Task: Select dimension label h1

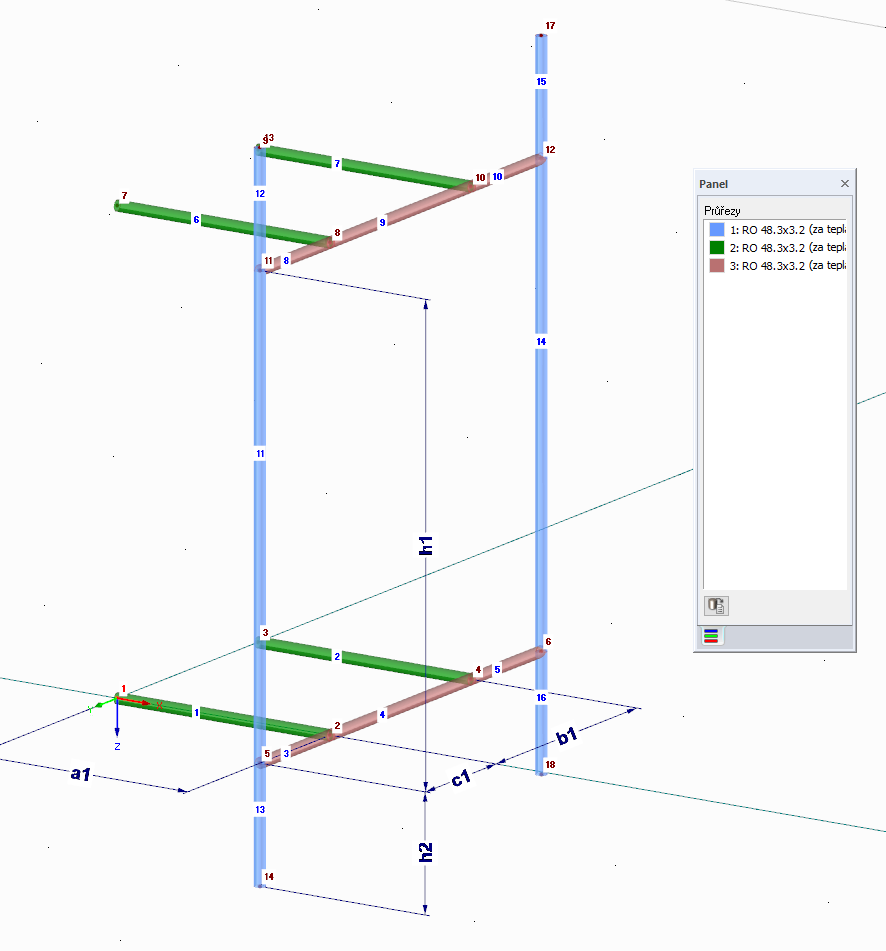Action: (426, 545)
